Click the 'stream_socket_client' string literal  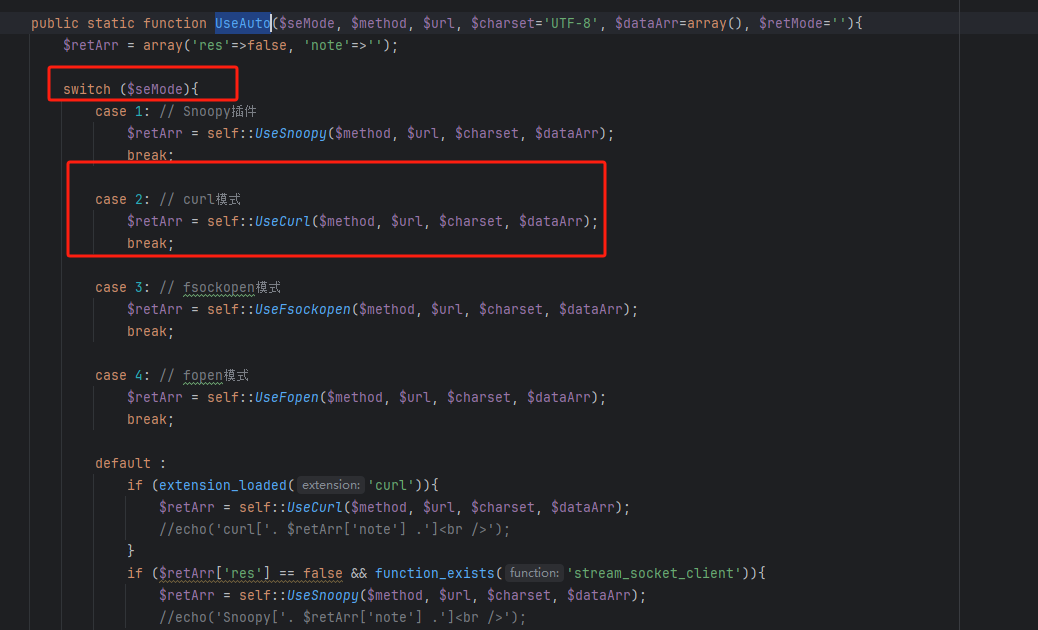(654, 573)
